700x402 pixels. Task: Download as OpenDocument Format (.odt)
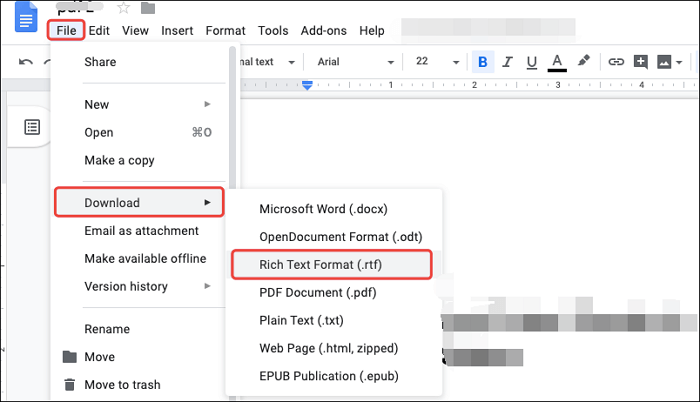coord(334,237)
